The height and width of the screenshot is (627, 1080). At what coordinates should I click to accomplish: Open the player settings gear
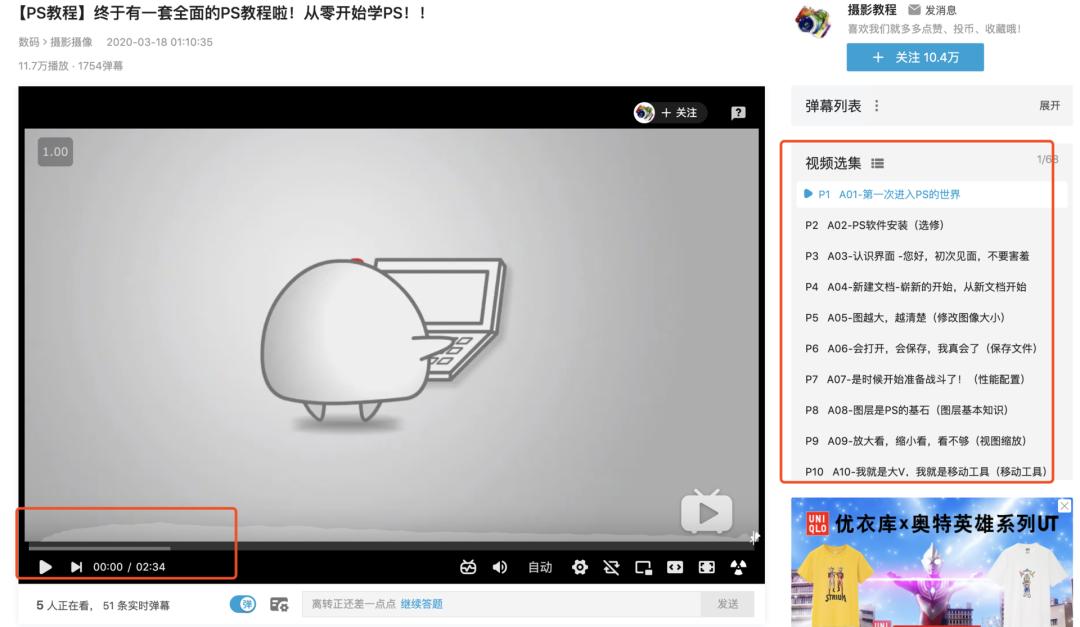pyautogui.click(x=580, y=567)
